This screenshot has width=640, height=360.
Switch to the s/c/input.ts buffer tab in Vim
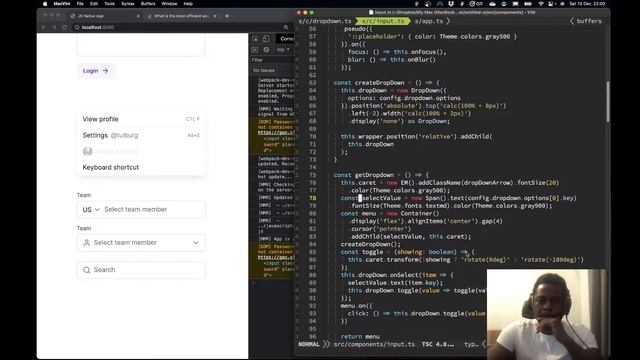click(x=383, y=21)
